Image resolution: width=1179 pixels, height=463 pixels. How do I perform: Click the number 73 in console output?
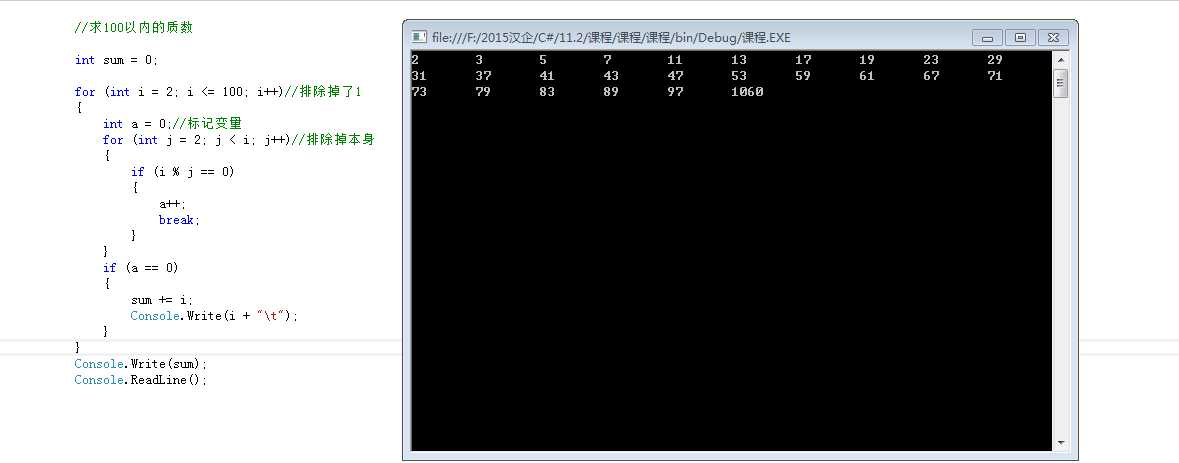click(419, 92)
